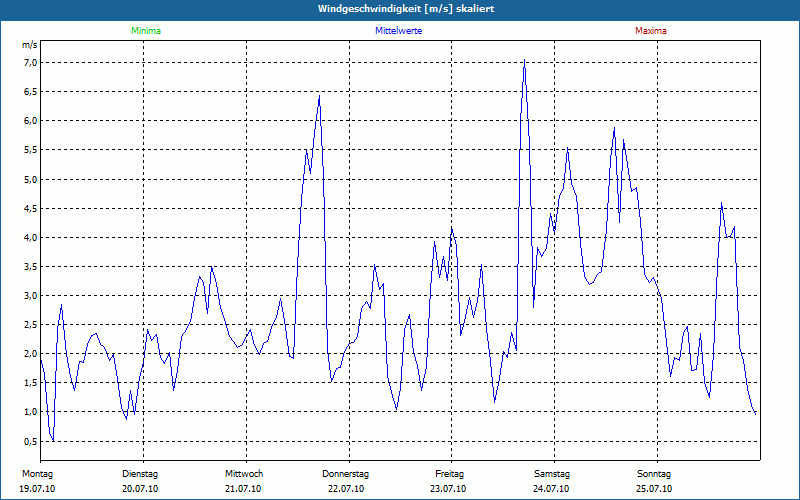Click the date 21.07.10
This screenshot has width=800, height=500.
[243, 489]
